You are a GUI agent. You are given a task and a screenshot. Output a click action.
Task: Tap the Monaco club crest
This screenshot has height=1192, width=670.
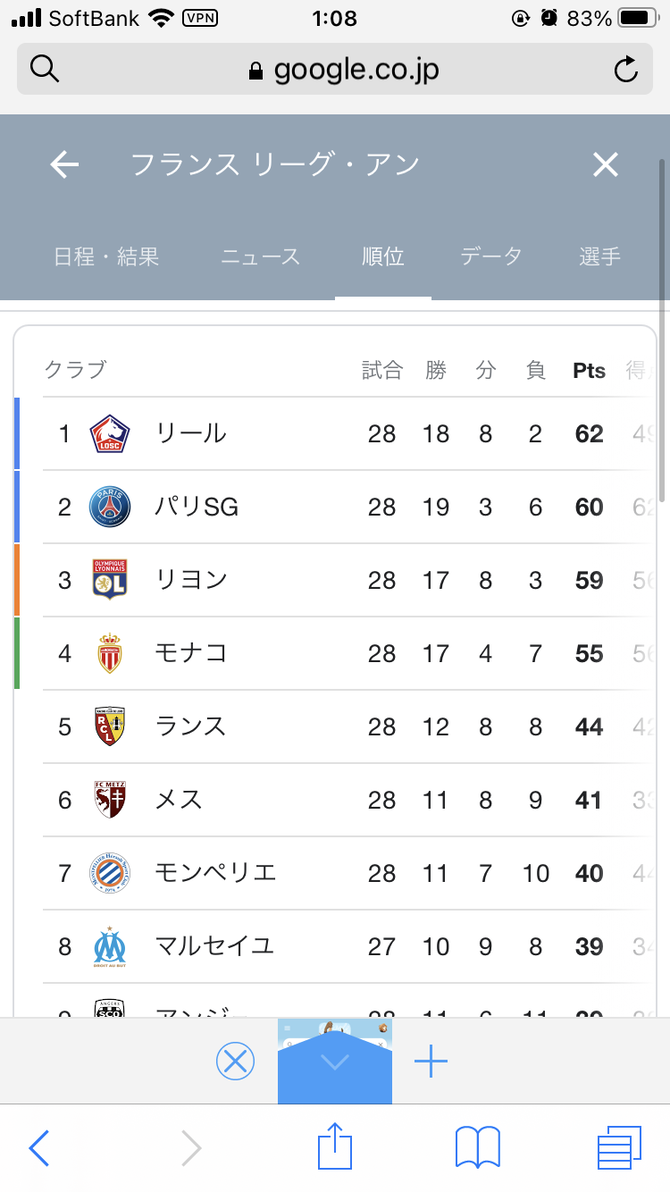(109, 653)
